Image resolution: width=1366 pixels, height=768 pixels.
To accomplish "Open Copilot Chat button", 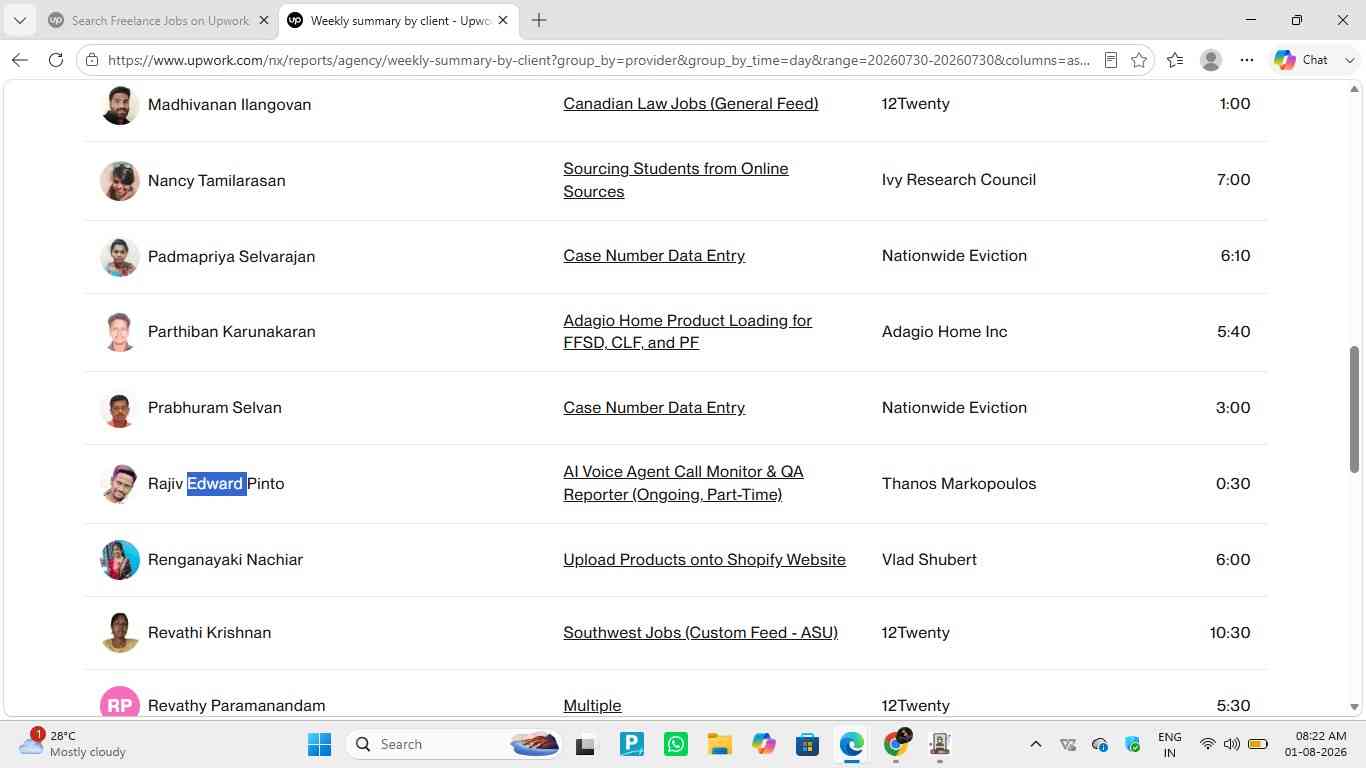I will [x=1301, y=60].
